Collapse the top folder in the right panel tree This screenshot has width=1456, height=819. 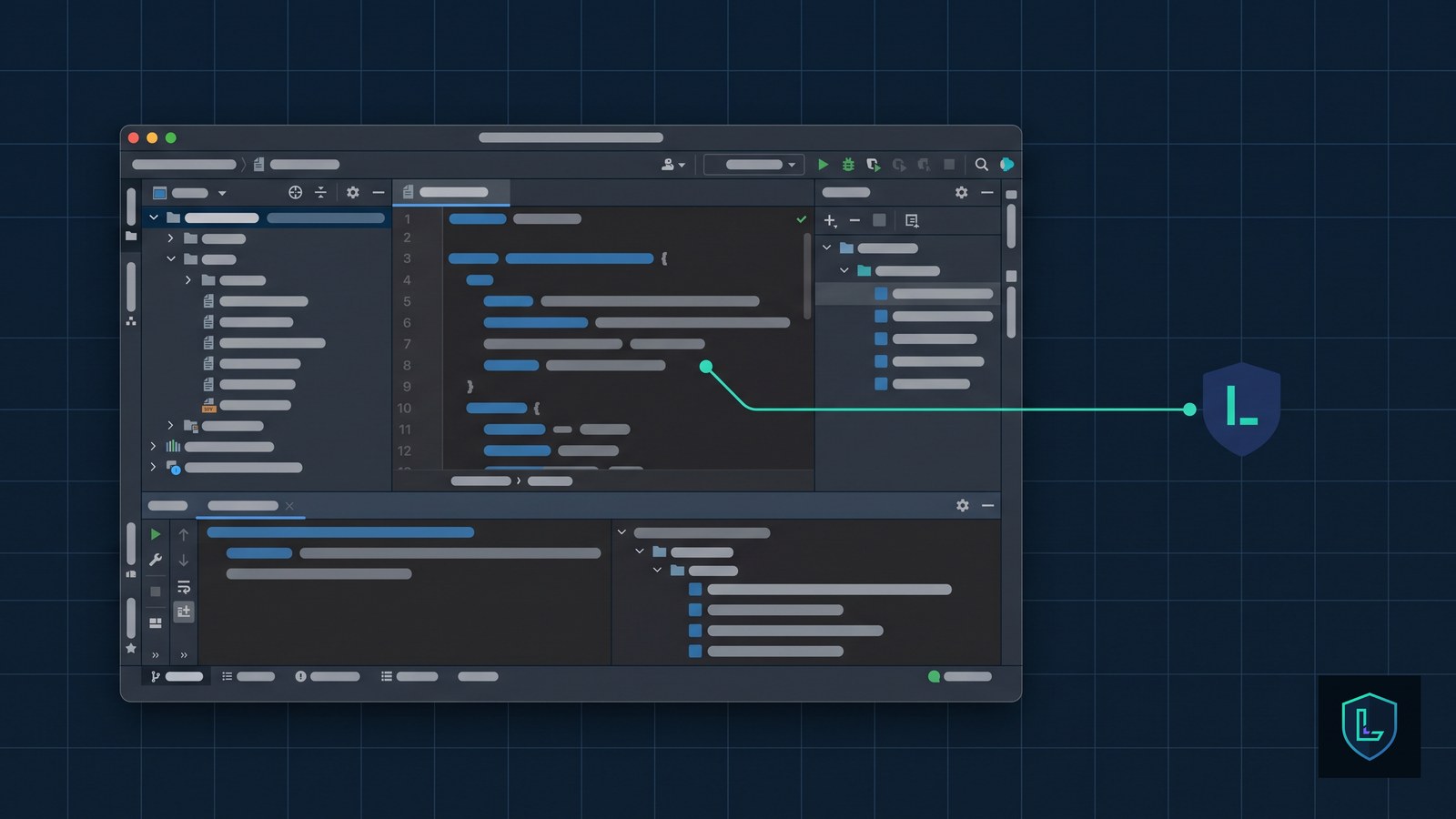826,248
